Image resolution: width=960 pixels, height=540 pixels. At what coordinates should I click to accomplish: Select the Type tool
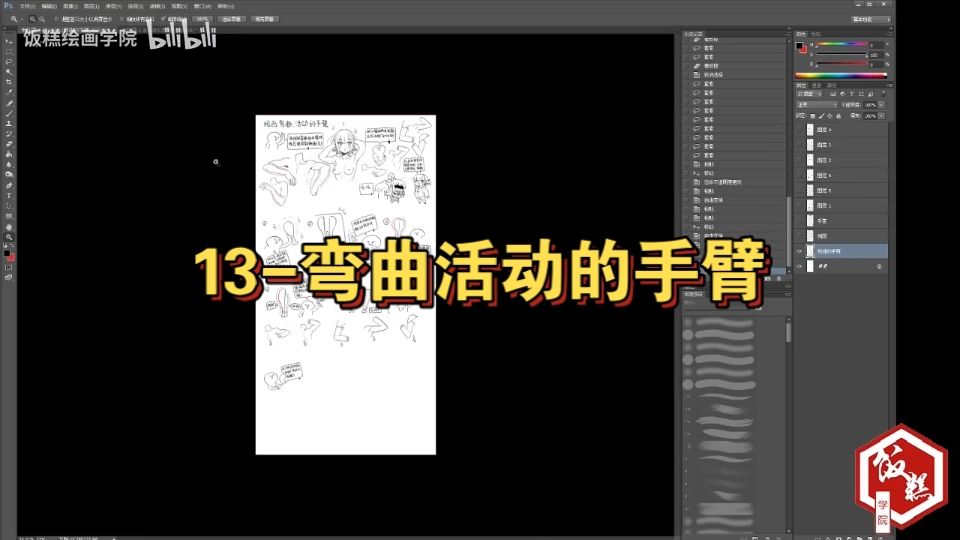pyautogui.click(x=9, y=196)
